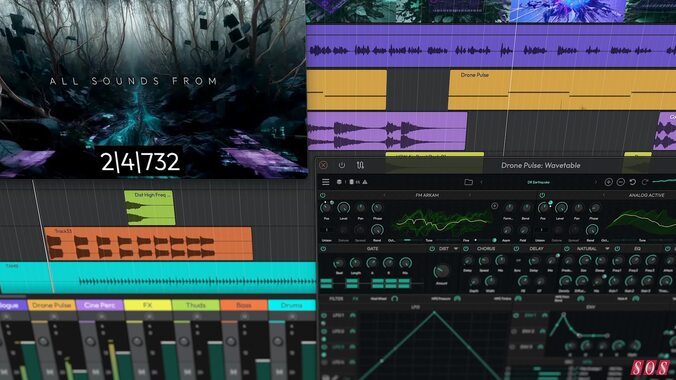Viewport: 676px width, 380px height.
Task: Click the Distortion Amount knob
Action: (441, 271)
